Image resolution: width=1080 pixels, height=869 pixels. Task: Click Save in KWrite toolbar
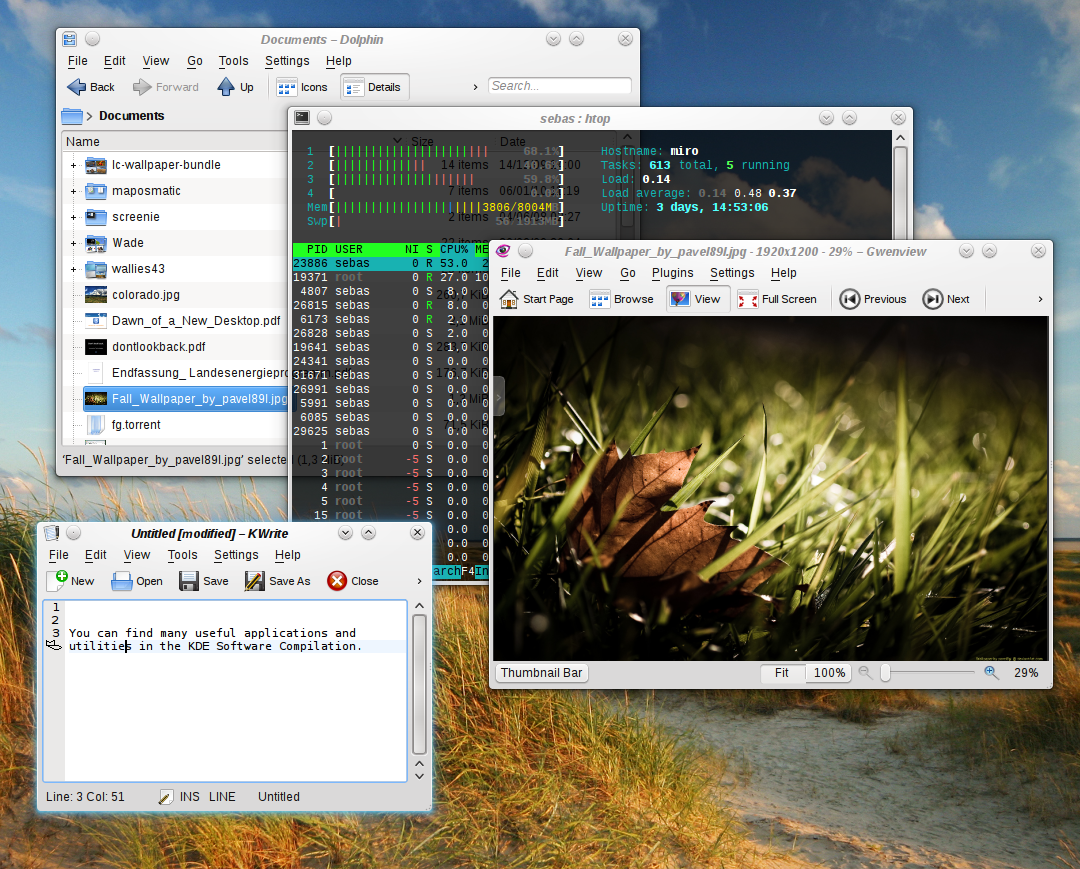[x=204, y=581]
